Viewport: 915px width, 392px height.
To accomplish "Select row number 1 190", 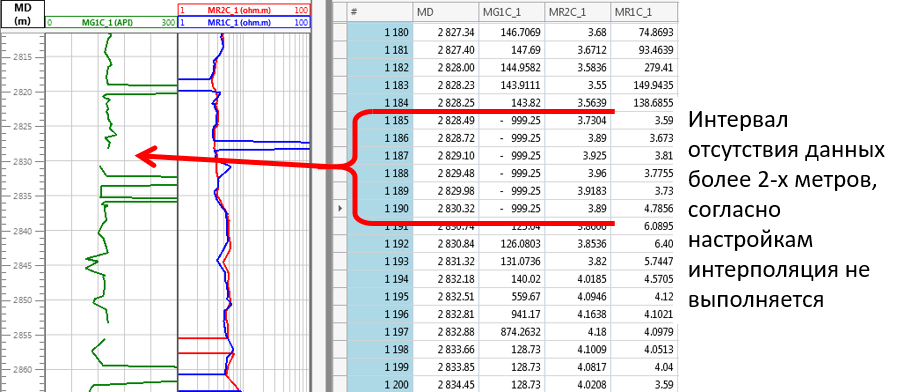I will coord(380,208).
